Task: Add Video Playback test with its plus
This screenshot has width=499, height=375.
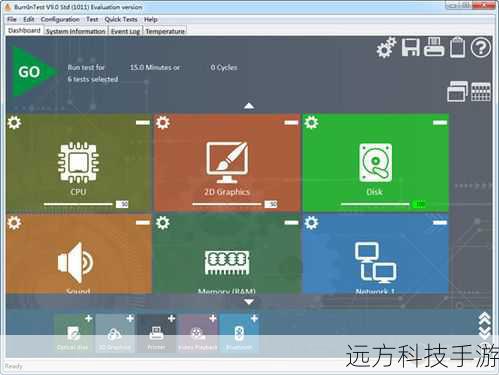Action: (213, 318)
